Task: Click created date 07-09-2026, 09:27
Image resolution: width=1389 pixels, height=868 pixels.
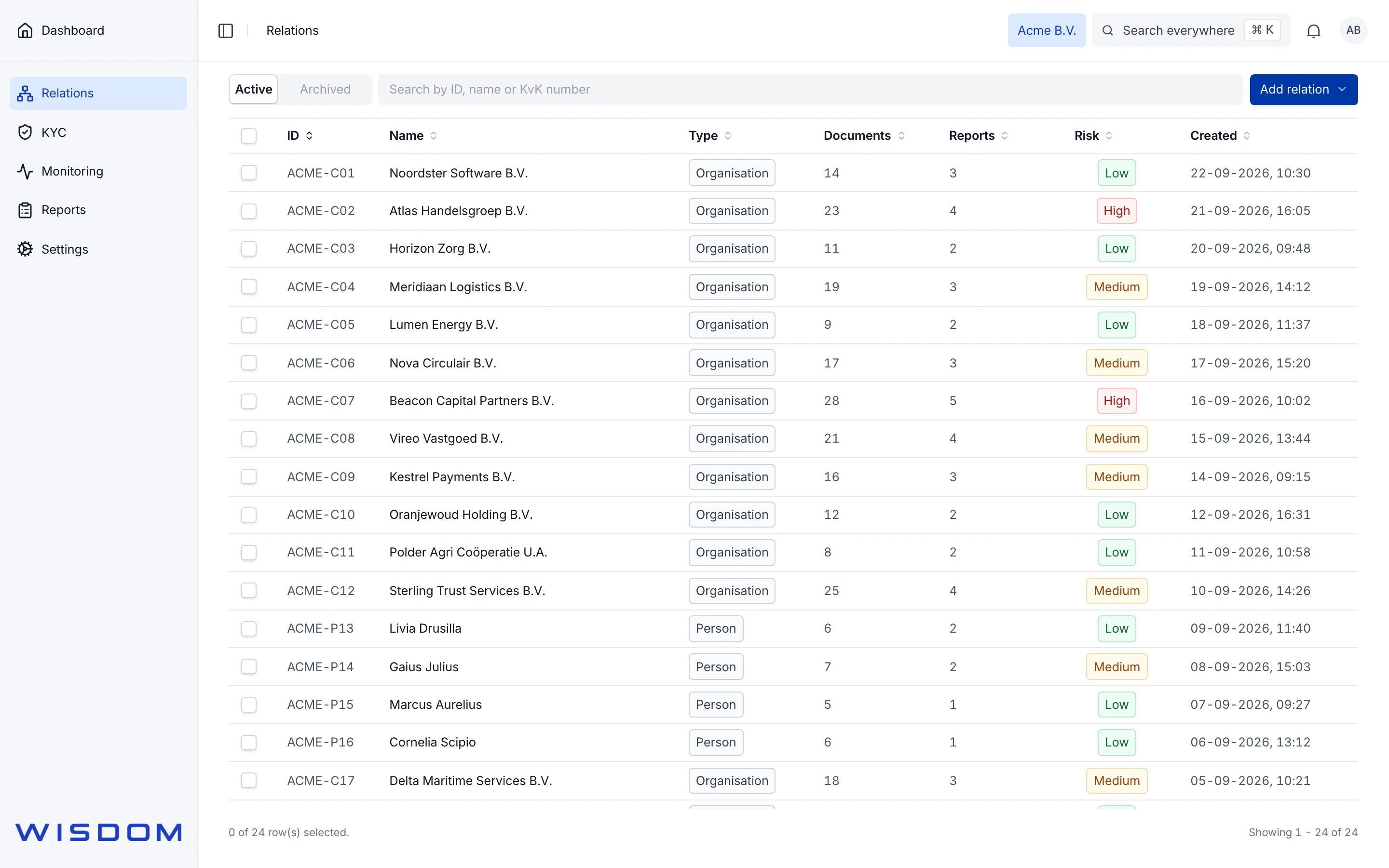Action: (x=1250, y=705)
